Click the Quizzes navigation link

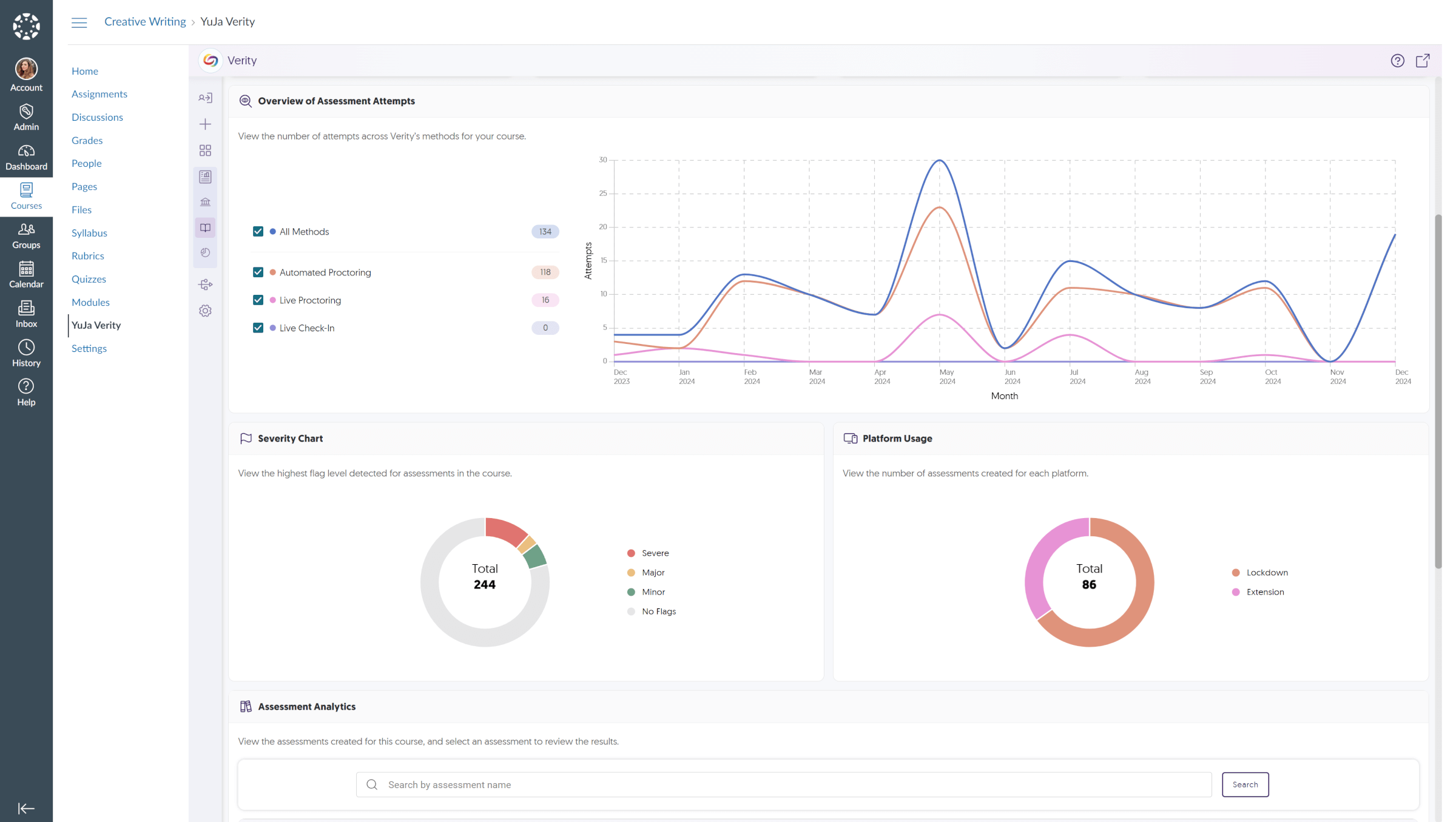(x=88, y=279)
